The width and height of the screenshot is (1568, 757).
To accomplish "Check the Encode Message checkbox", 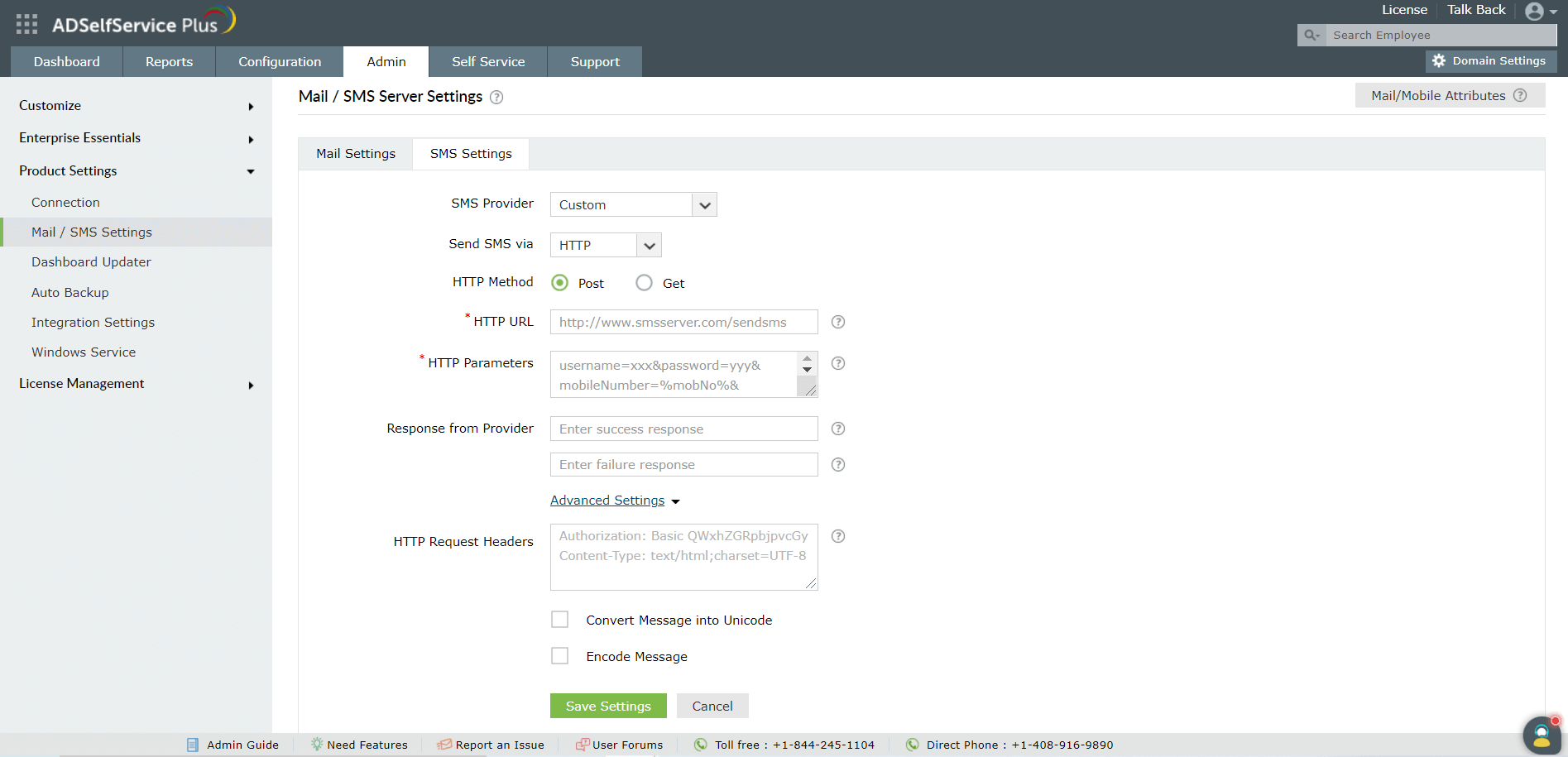I will [560, 656].
